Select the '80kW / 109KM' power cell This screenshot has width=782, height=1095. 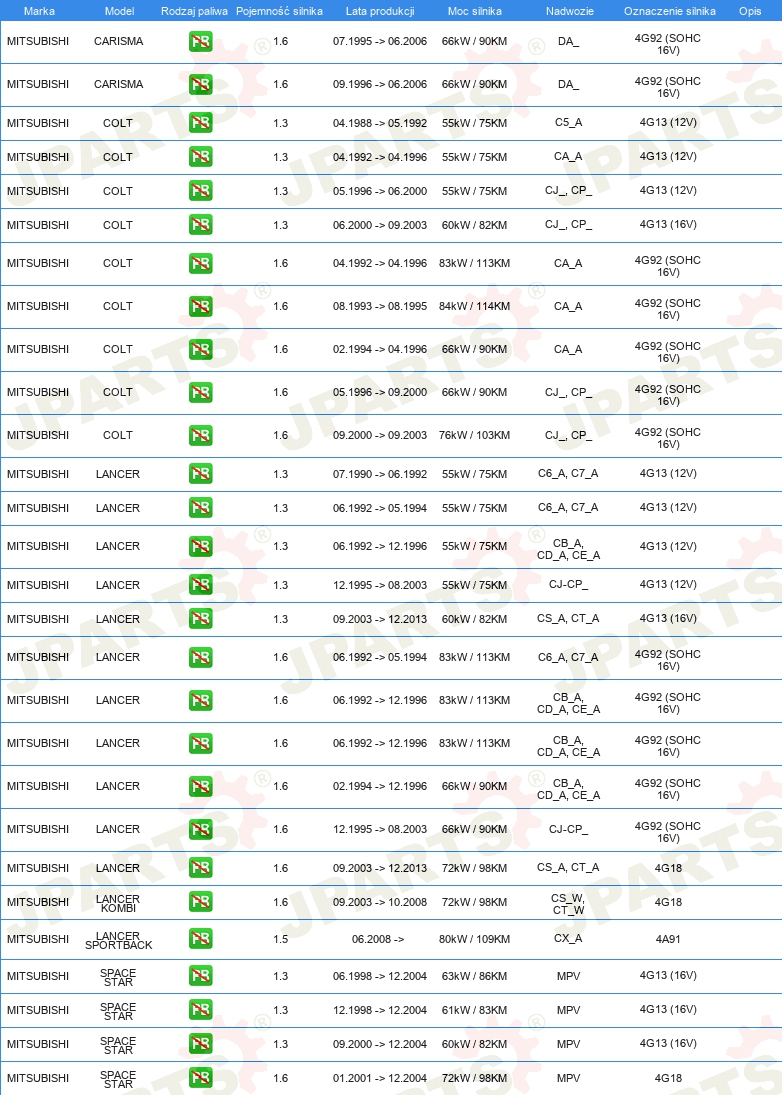(x=475, y=939)
